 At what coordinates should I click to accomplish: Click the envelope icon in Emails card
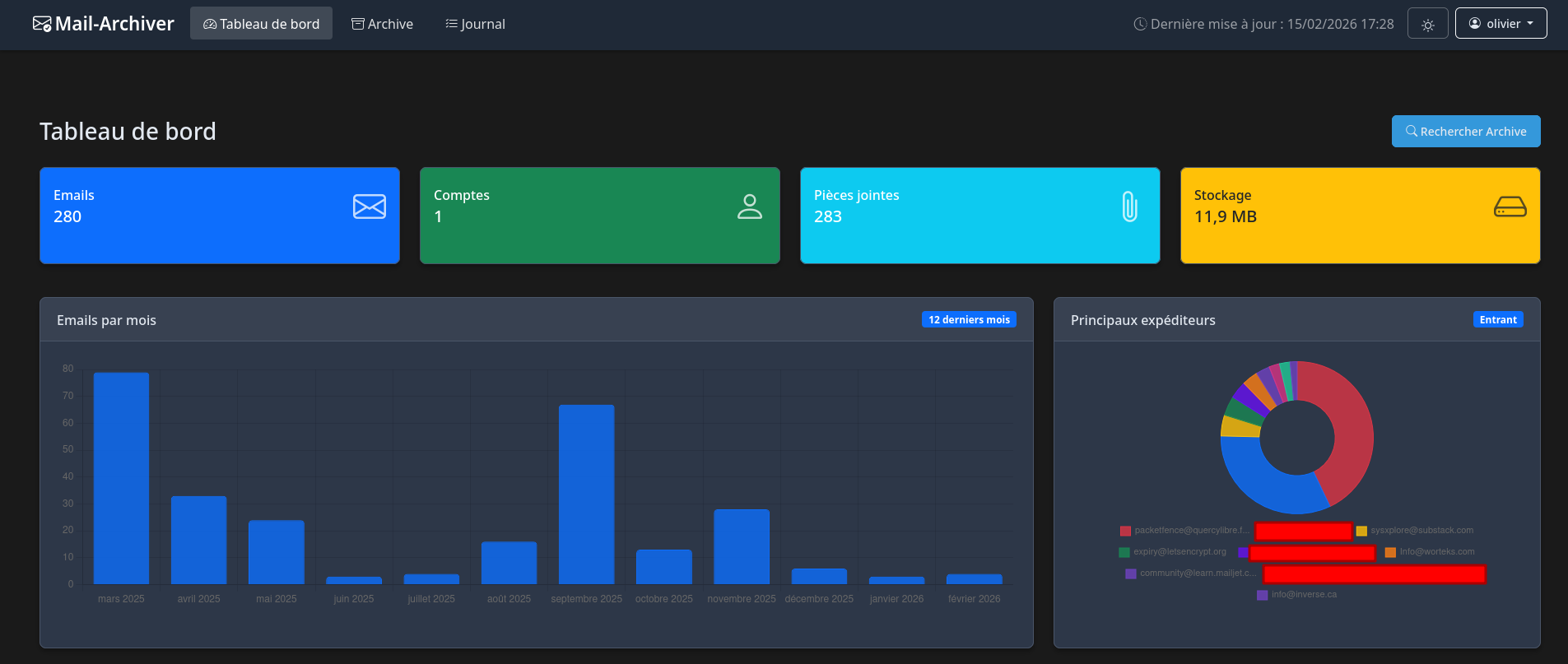tap(370, 207)
